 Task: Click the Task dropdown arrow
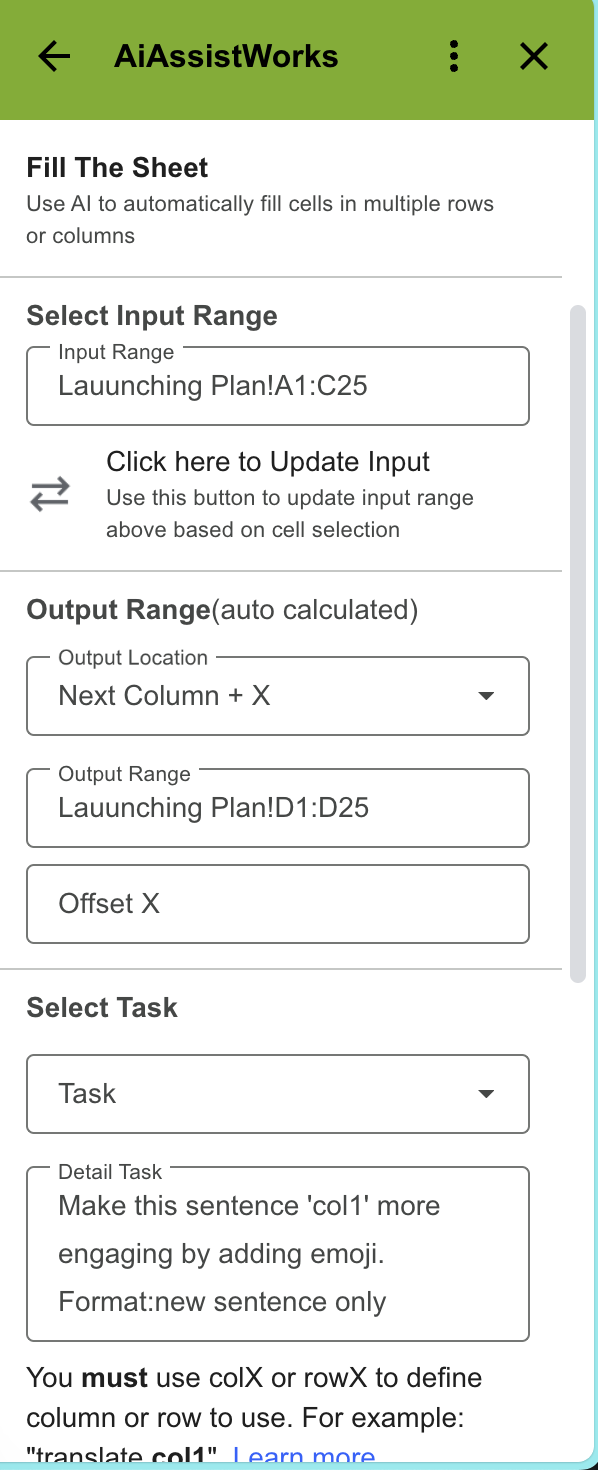(487, 1093)
